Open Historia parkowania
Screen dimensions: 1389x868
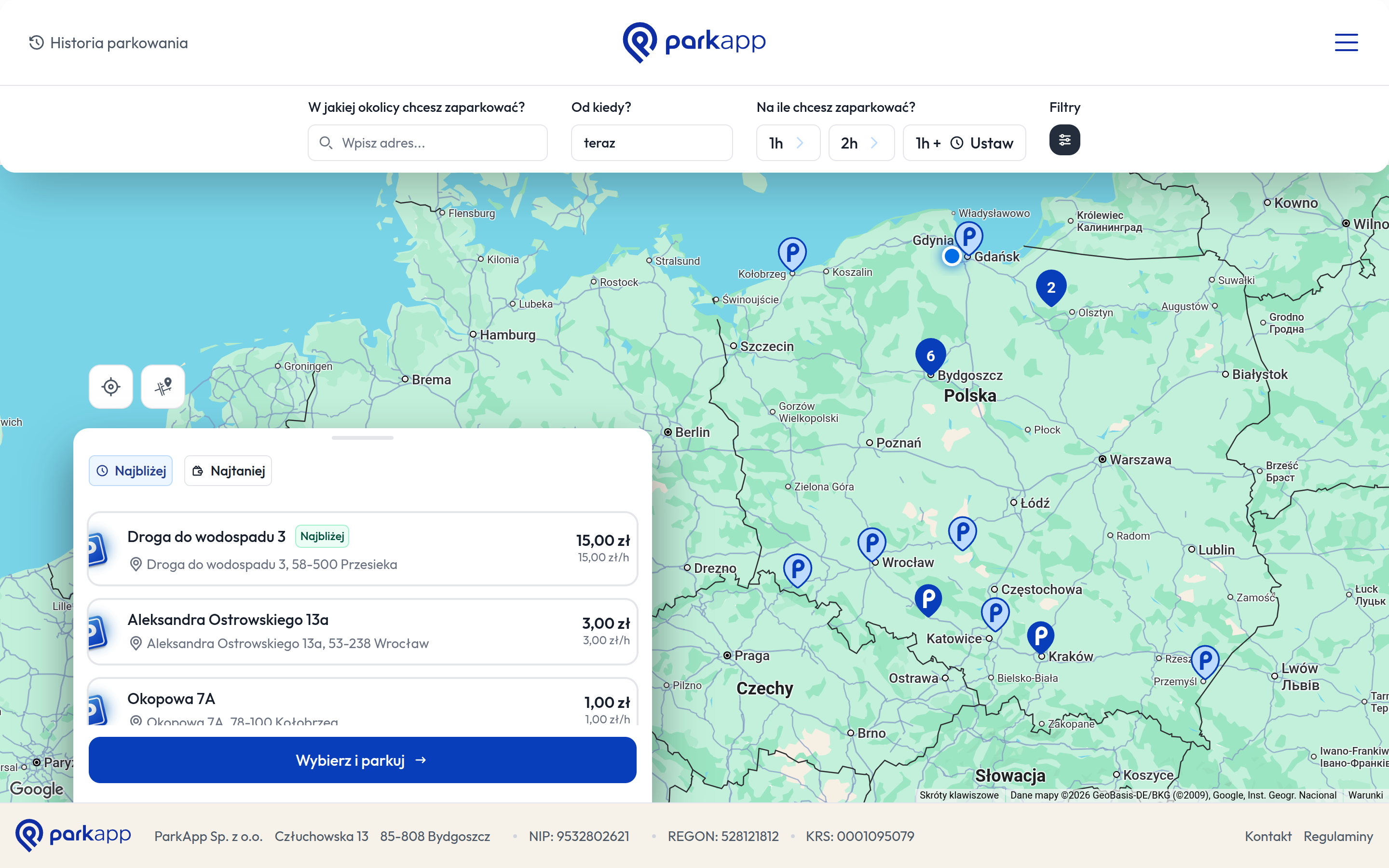(109, 43)
